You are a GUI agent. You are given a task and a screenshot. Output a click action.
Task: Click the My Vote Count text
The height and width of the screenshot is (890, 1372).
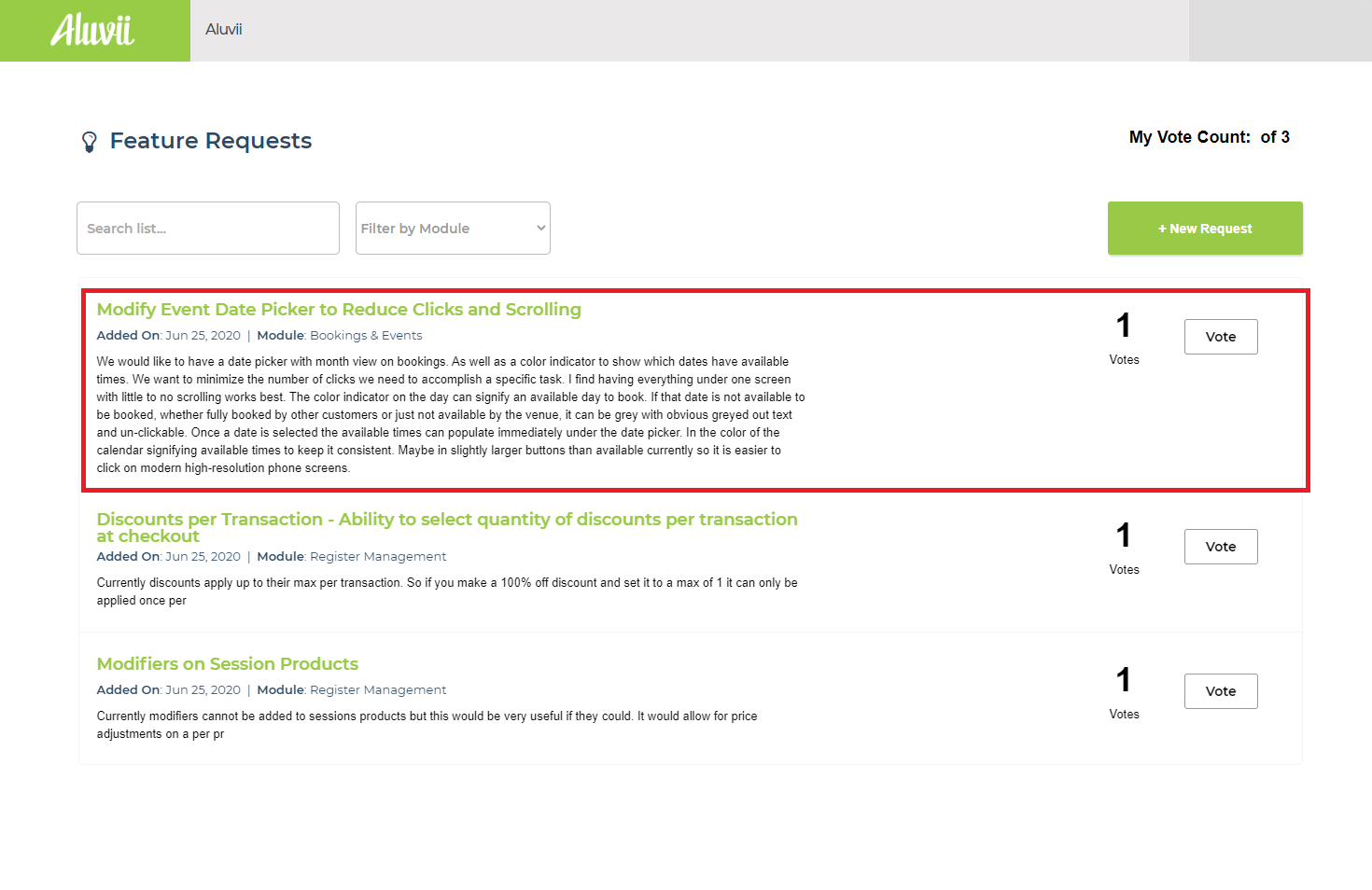click(1210, 137)
